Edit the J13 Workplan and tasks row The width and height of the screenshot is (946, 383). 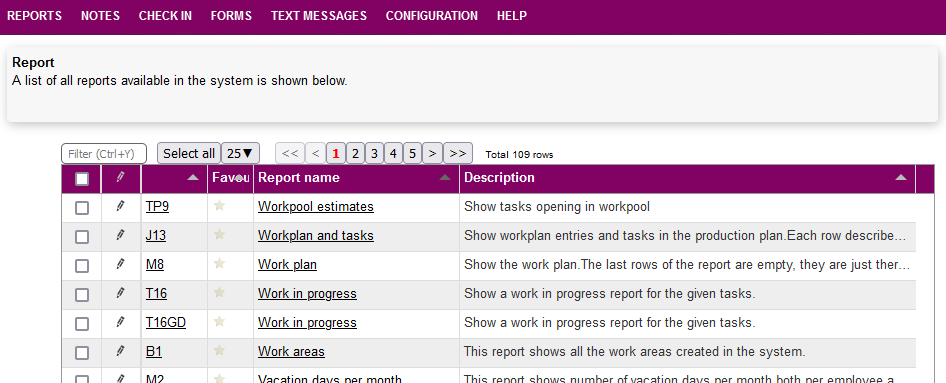(121, 235)
